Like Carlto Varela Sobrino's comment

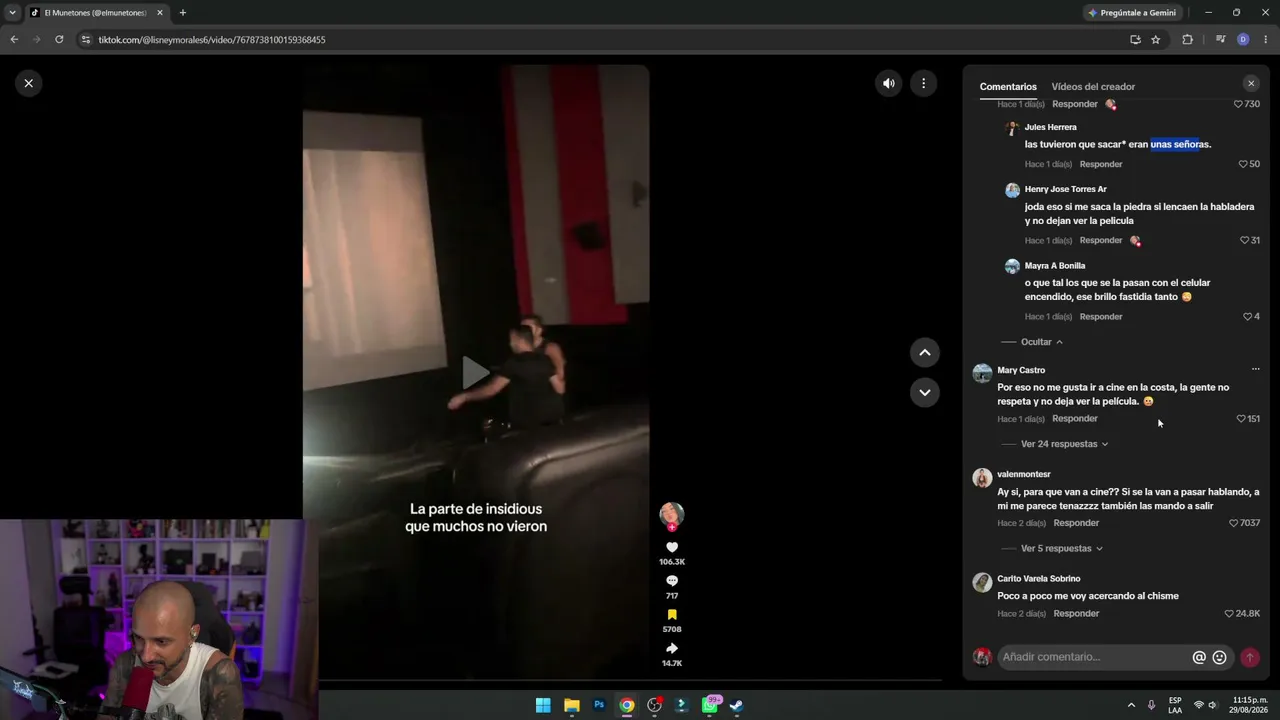[x=1230, y=614]
